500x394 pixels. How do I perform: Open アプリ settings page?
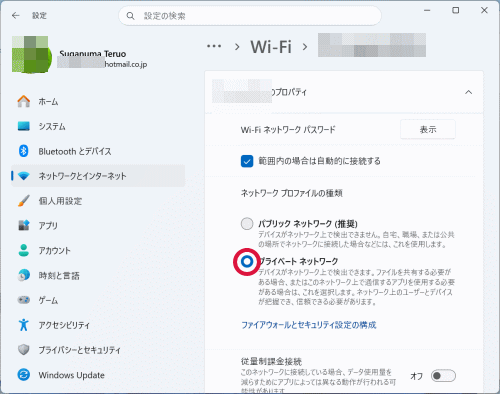tap(98, 225)
